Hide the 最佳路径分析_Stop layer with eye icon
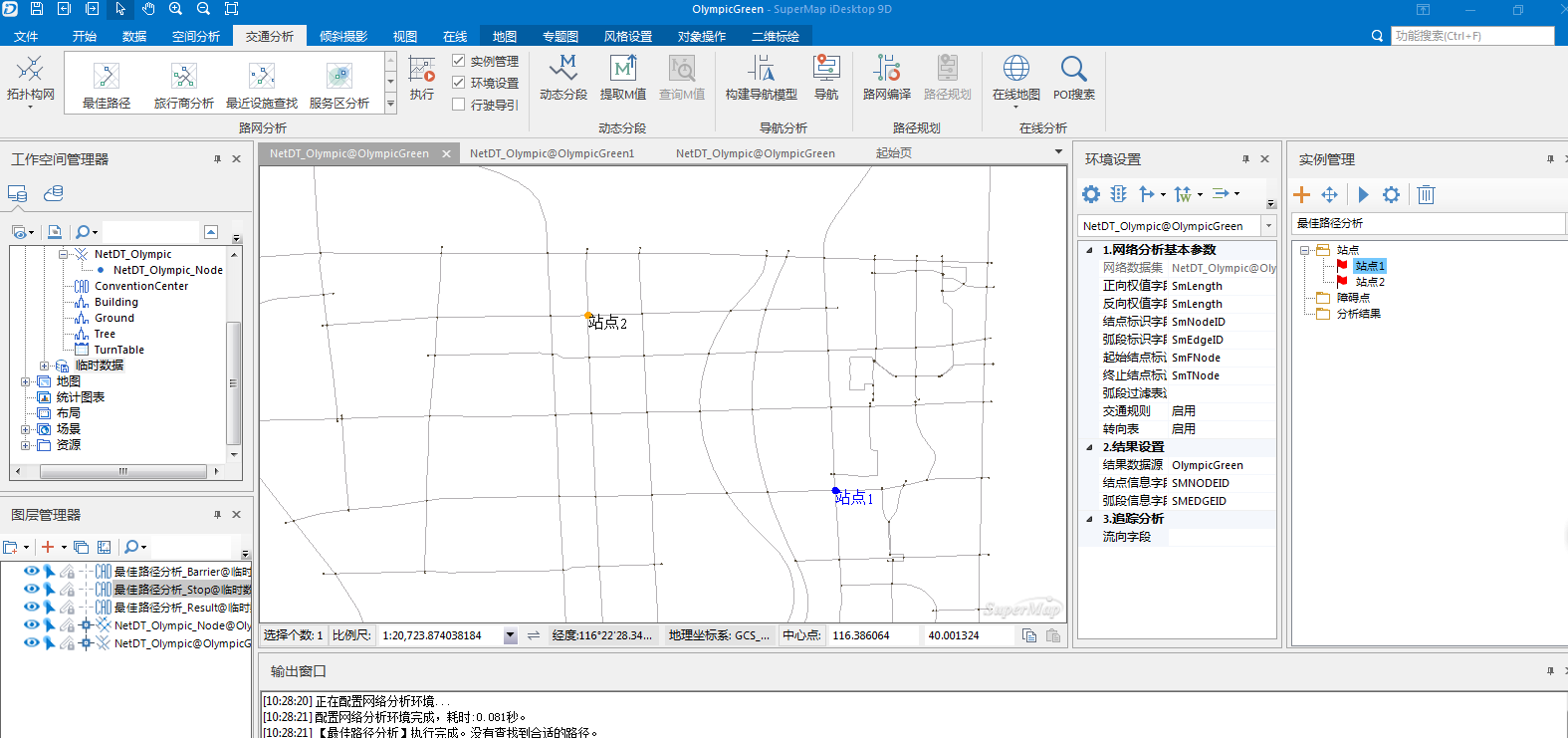This screenshot has width=1568, height=738. click(32, 589)
